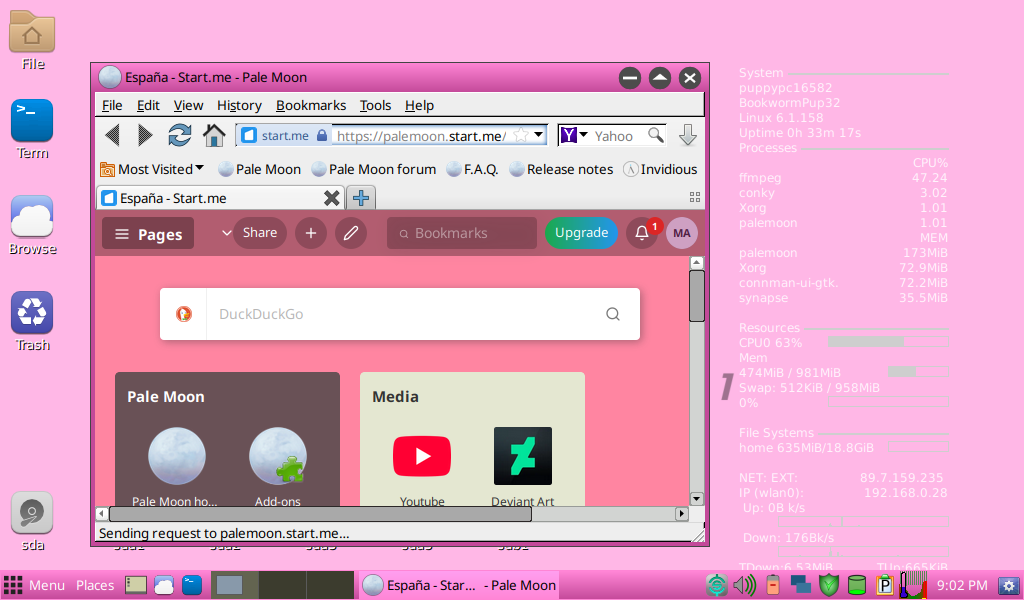Open the Deviant Art bookmark icon
The width and height of the screenshot is (1024, 600).
pyautogui.click(x=522, y=456)
